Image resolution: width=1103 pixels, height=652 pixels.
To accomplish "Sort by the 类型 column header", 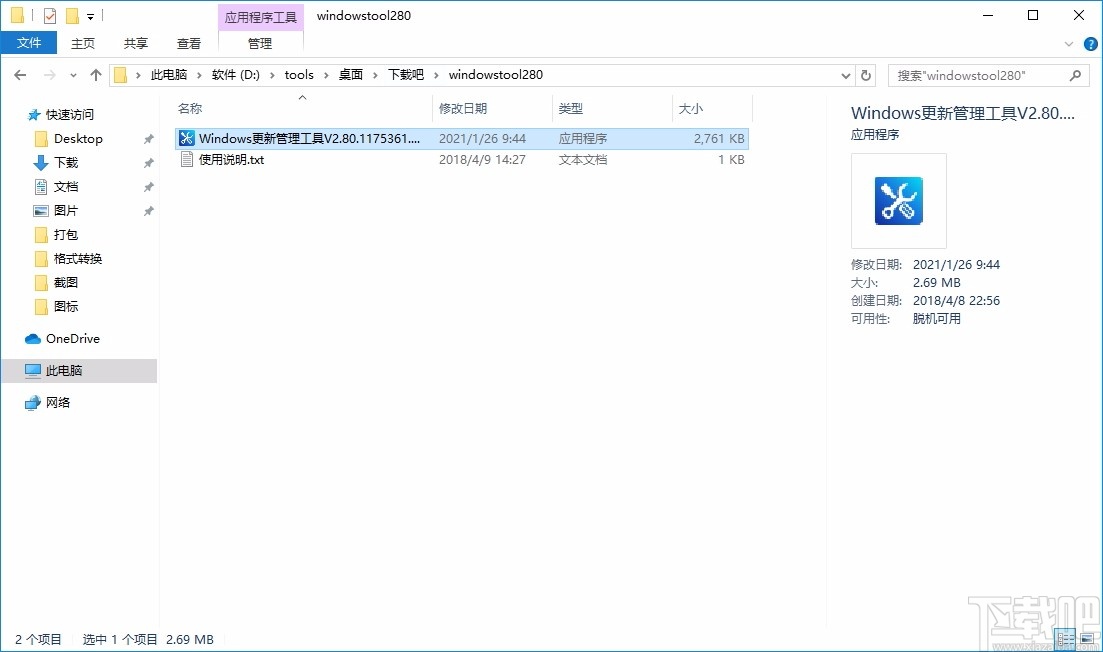I will [x=612, y=108].
